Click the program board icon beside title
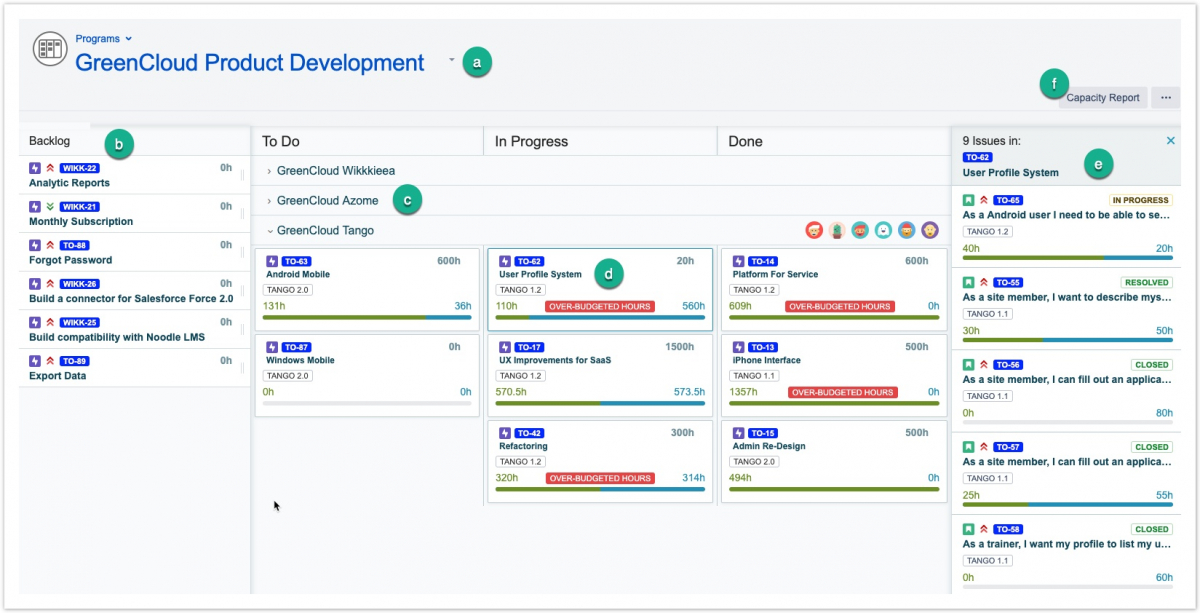The width and height of the screenshot is (1200, 613). point(49,49)
